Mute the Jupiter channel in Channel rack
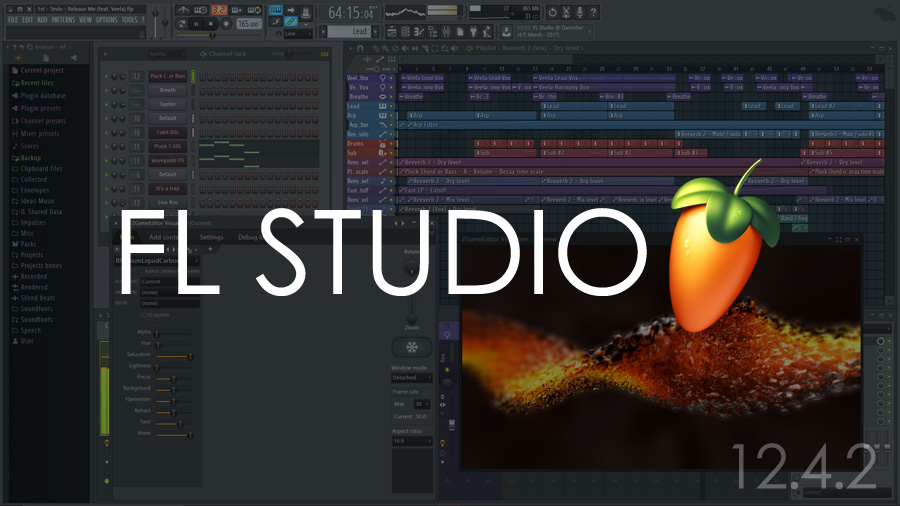This screenshot has width=900, height=506. click(x=106, y=104)
